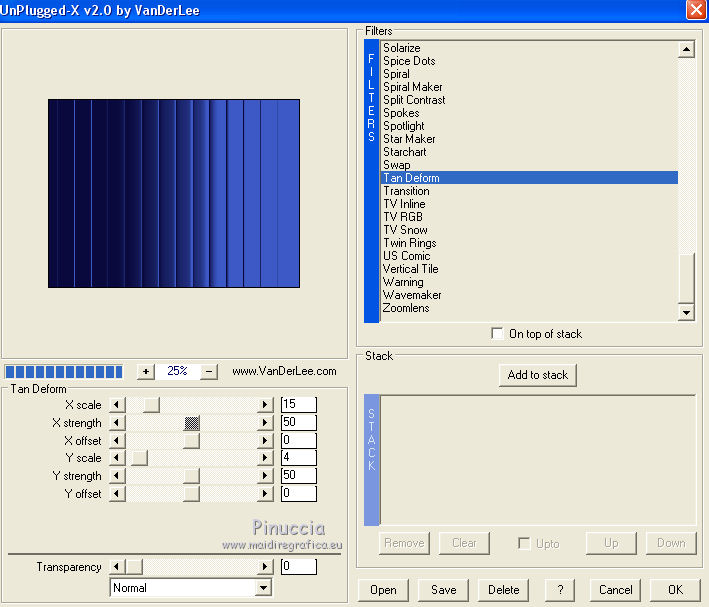709x607 pixels.
Task: Click right arrow of X scale slider
Action: tap(265, 405)
